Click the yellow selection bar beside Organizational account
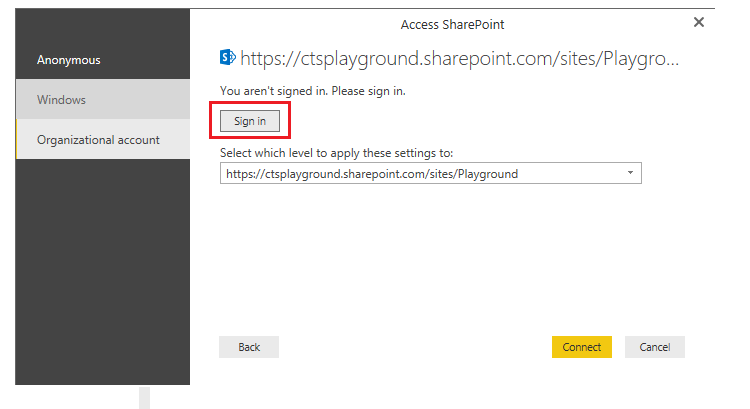The height and width of the screenshot is (409, 750). [x=16, y=139]
